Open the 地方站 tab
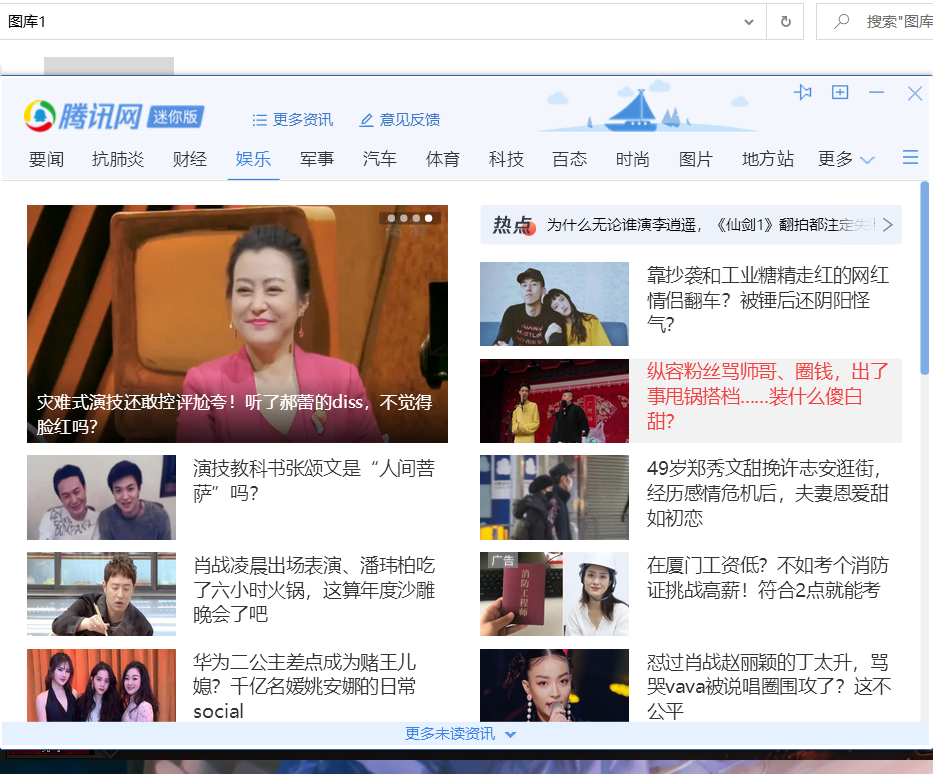This screenshot has width=933, height=774. tap(768, 159)
